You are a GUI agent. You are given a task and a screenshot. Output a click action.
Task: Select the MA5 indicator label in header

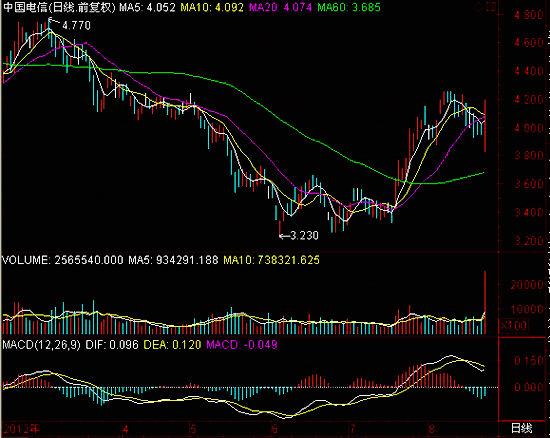pyautogui.click(x=147, y=7)
